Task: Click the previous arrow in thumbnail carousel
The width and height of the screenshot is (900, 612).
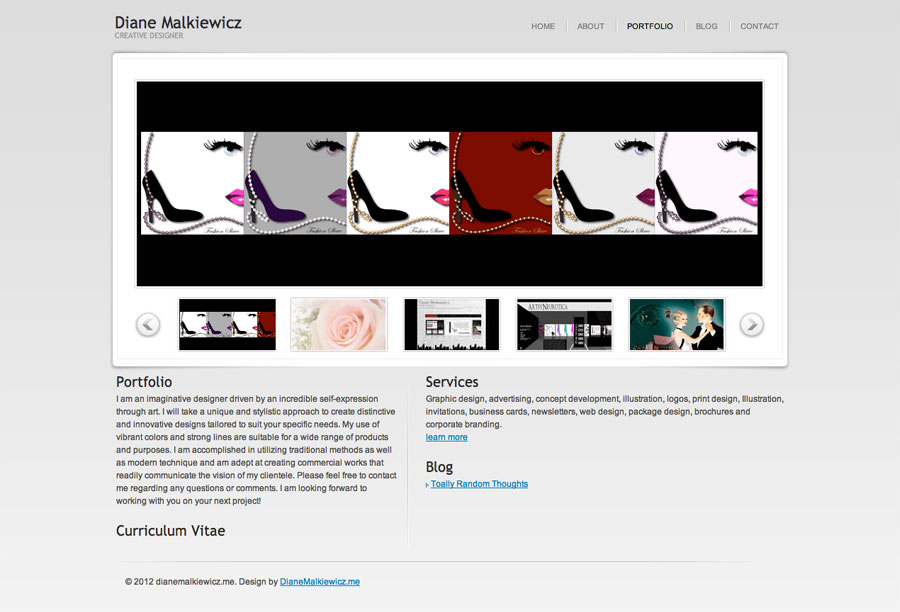Action: click(x=148, y=325)
